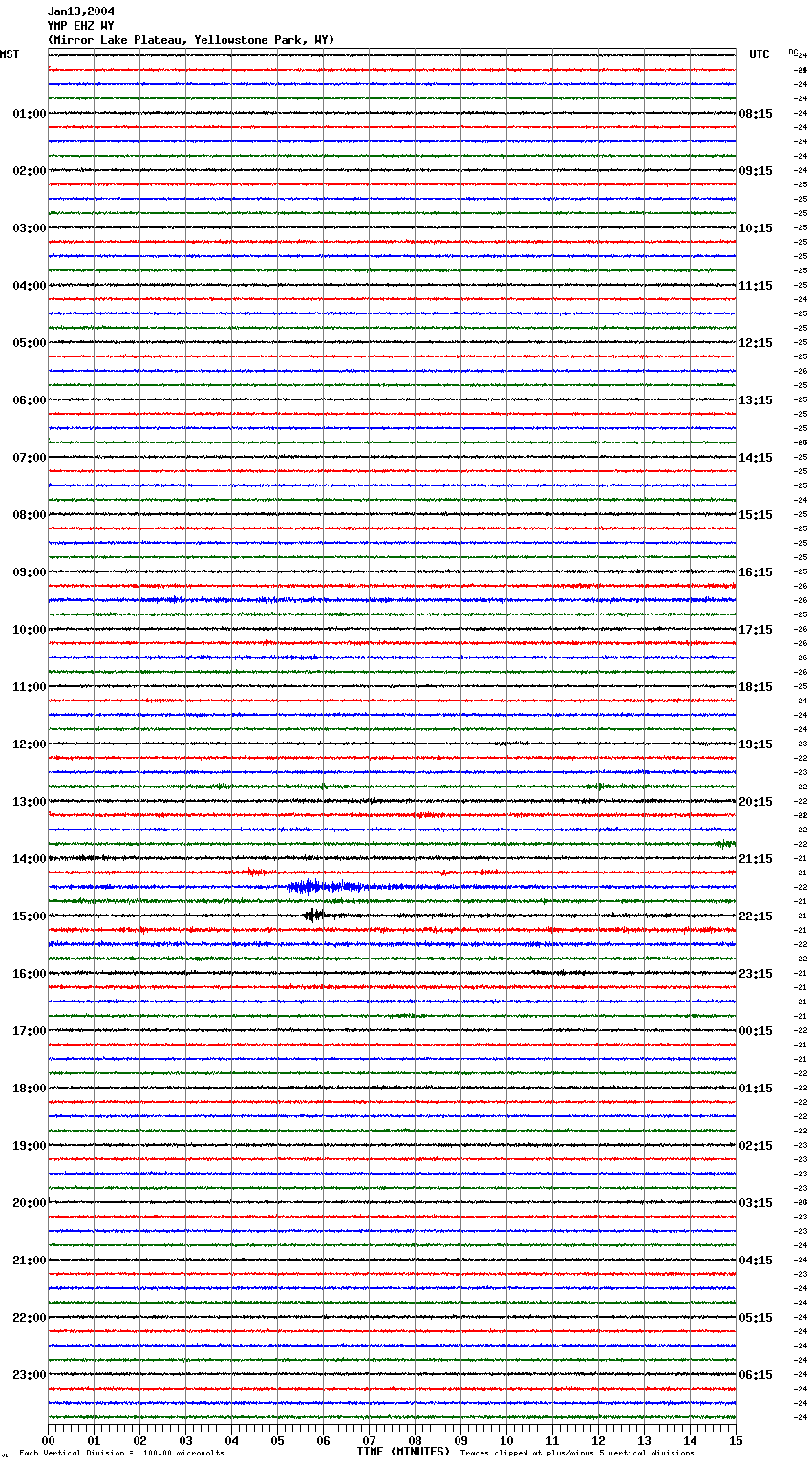Click the 16:15 UTC time label
812x1466 pixels.
pyautogui.click(x=756, y=572)
